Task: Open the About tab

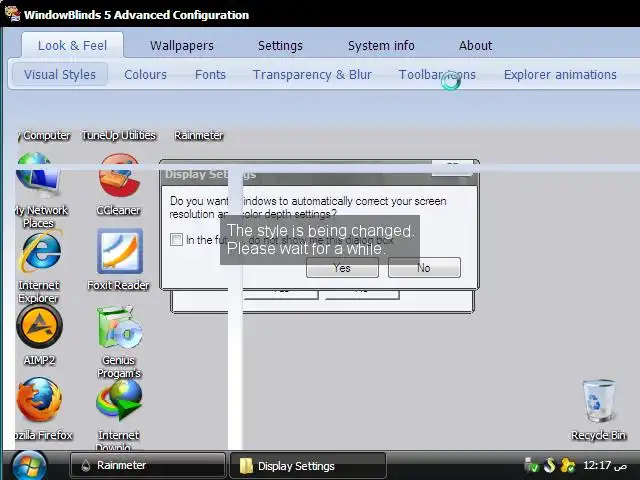Action: coord(476,45)
